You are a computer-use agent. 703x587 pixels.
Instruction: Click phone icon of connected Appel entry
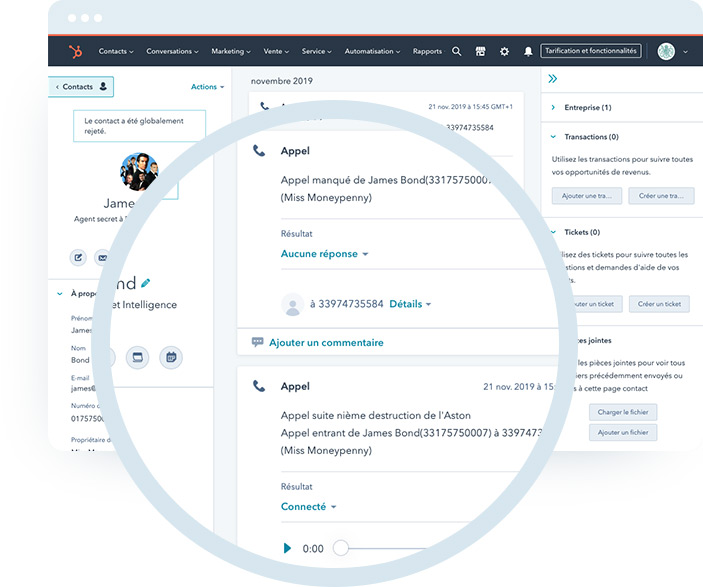coord(259,386)
